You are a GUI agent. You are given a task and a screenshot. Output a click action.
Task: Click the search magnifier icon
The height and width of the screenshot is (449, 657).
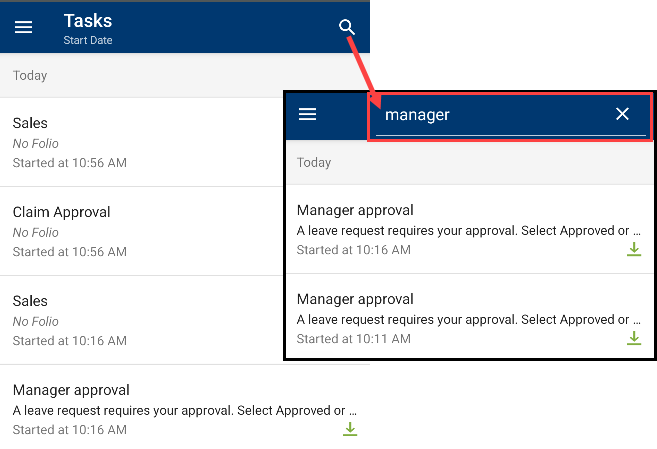click(x=347, y=27)
